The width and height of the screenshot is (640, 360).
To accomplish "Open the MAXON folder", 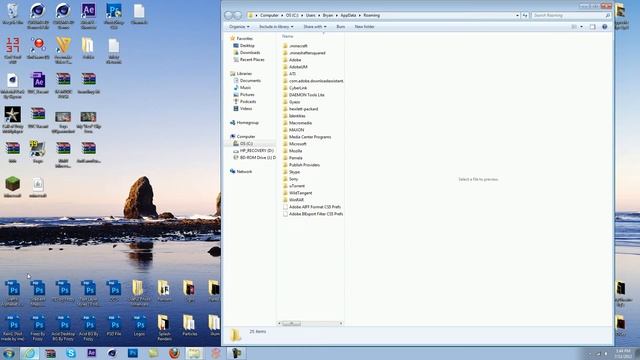I will (x=296, y=130).
